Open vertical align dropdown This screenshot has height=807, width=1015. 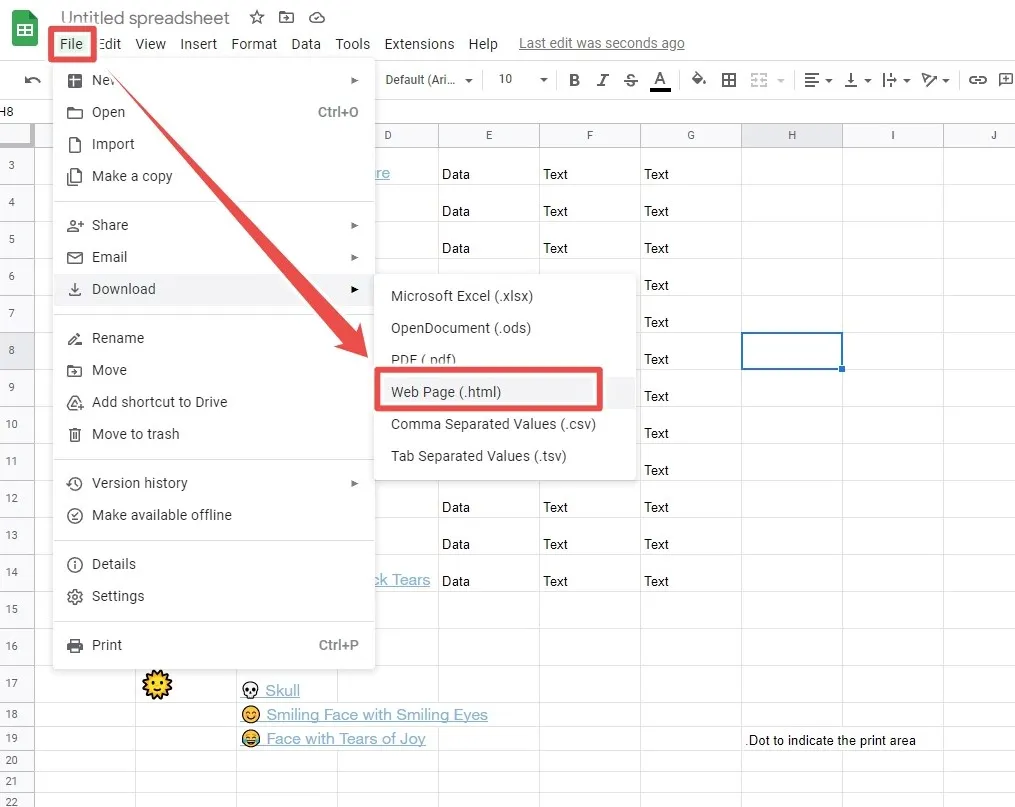858,80
